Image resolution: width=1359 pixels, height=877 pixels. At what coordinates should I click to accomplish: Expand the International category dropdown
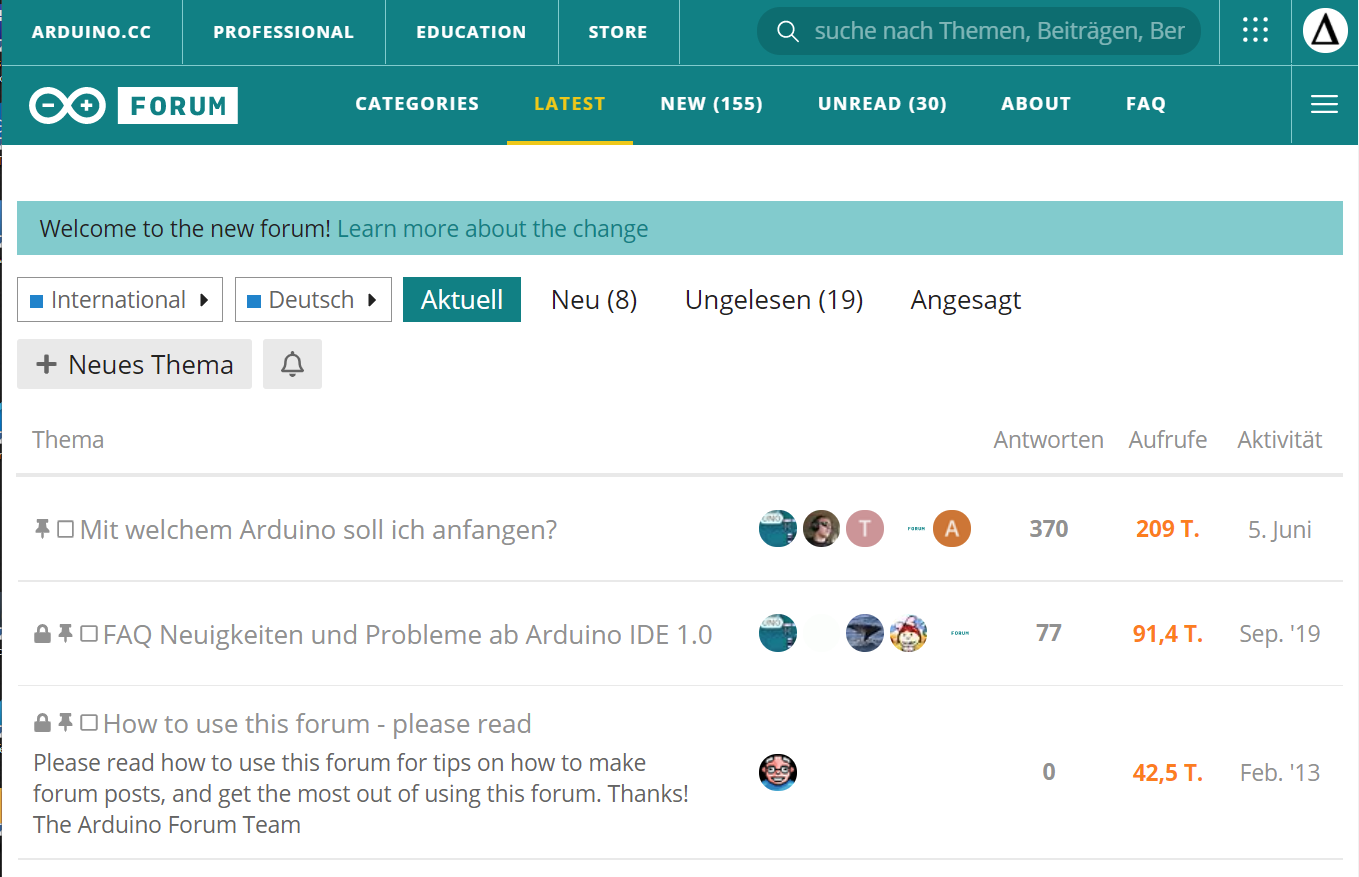click(119, 300)
